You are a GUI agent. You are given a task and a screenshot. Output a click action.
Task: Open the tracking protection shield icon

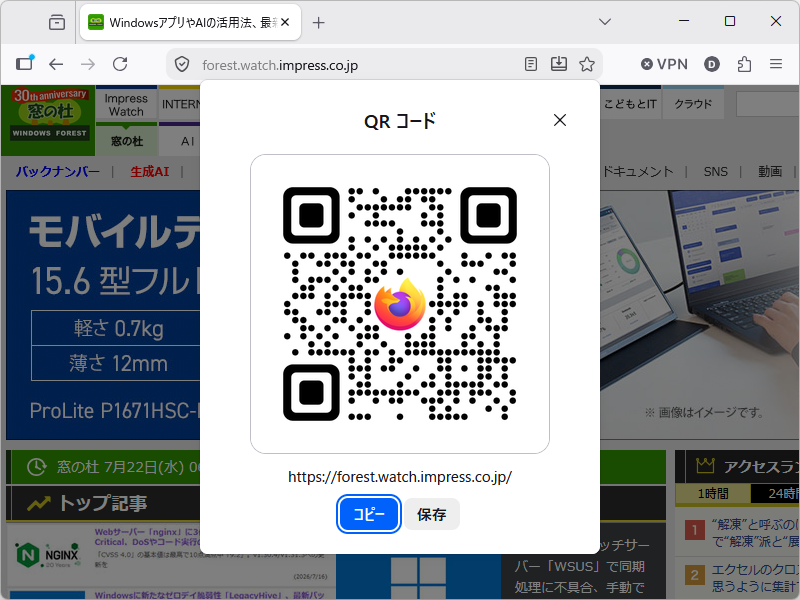coord(182,65)
